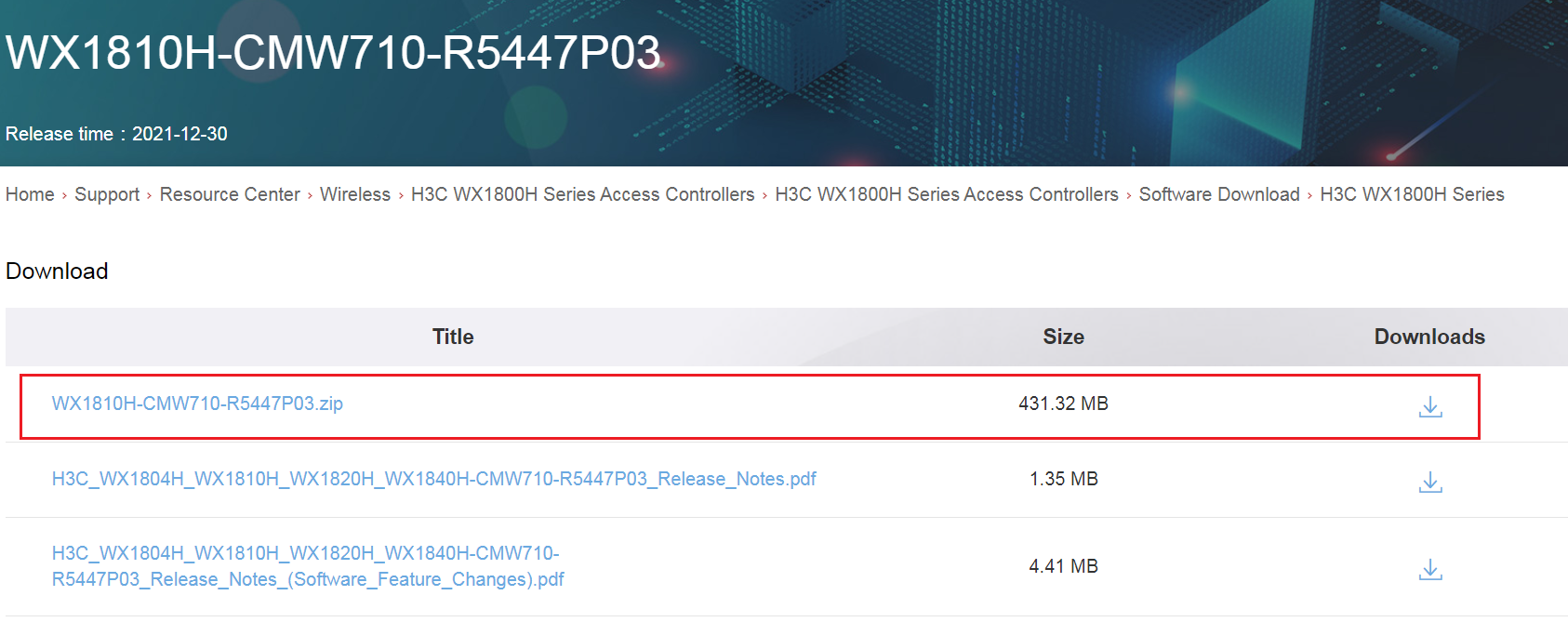Click the Downloads column header
Image resolution: width=1568 pixels, height=622 pixels.
[x=1429, y=337]
